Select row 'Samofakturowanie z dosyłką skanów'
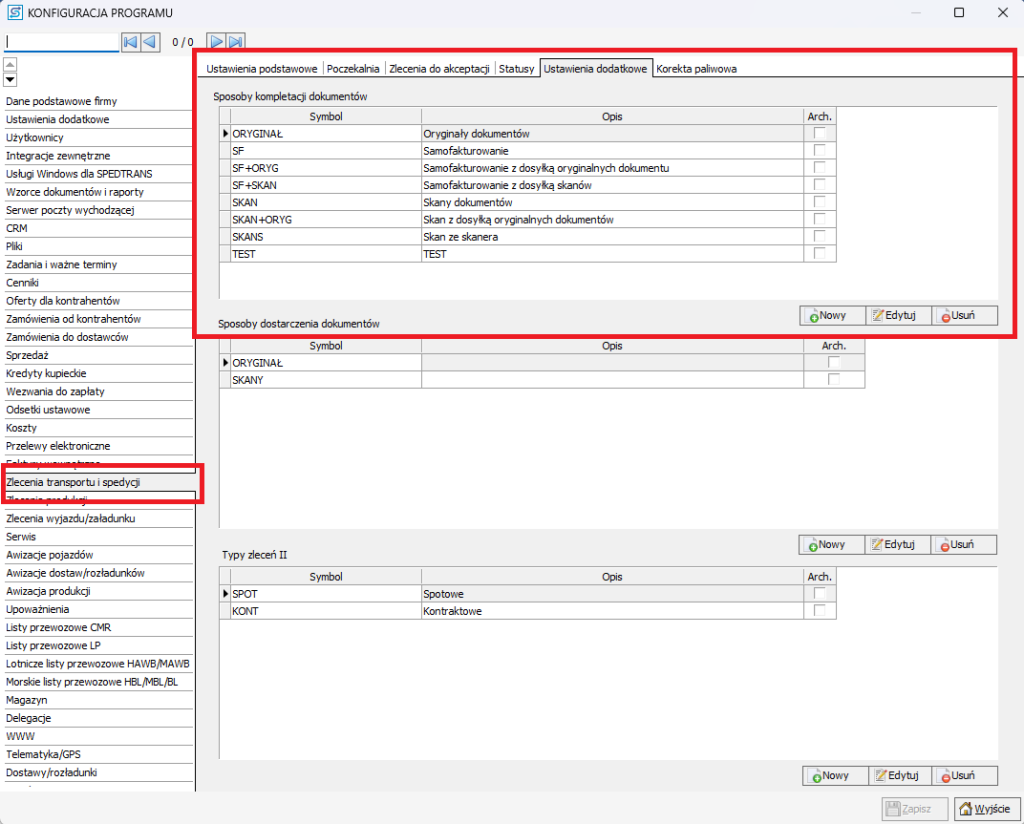 [528, 185]
